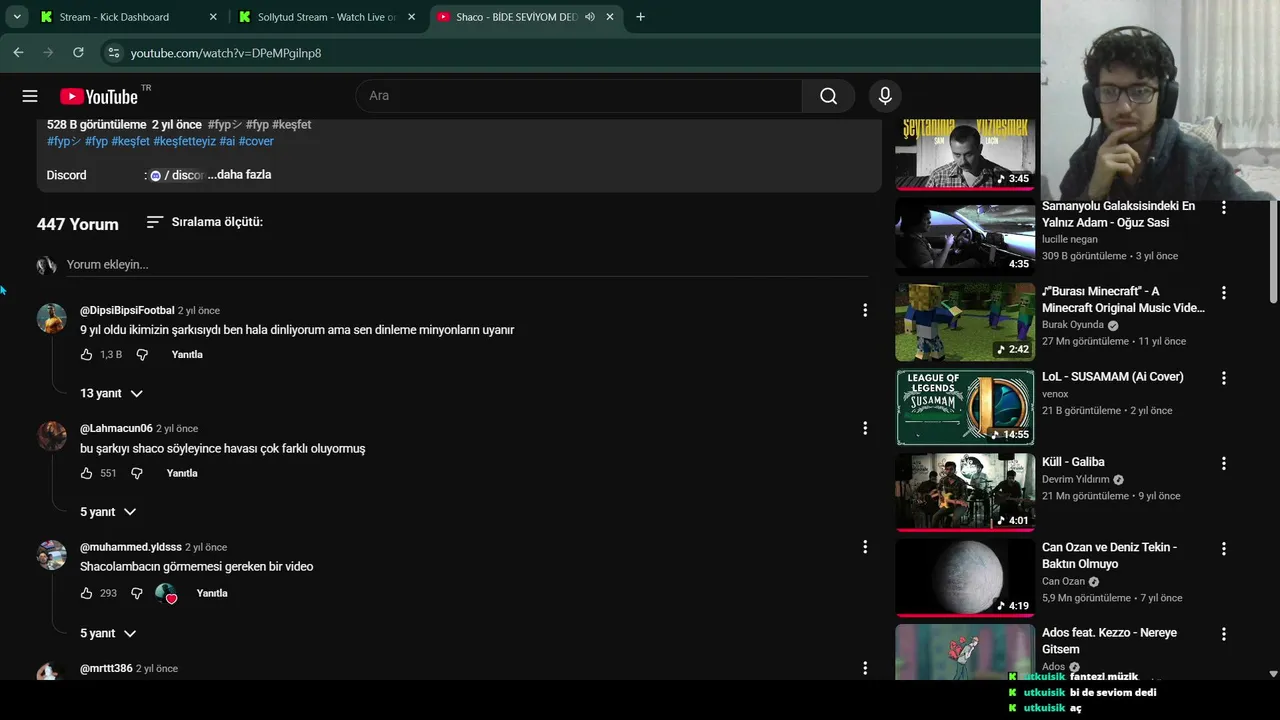Open more options for Burası Minecraft video
This screenshot has height=720, width=1280.
pyautogui.click(x=1223, y=293)
